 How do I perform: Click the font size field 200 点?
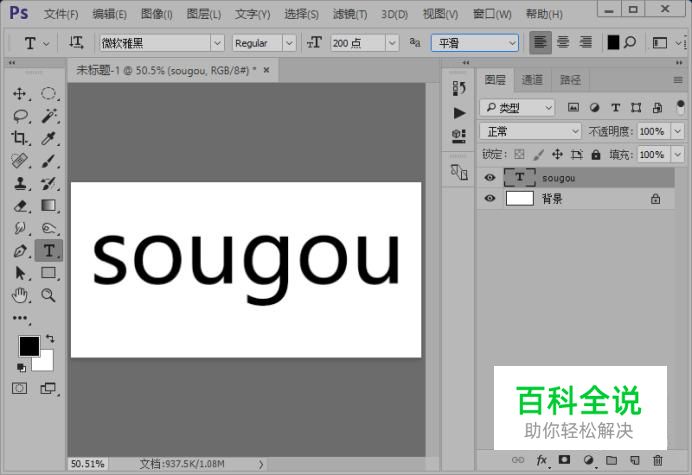tap(356, 43)
